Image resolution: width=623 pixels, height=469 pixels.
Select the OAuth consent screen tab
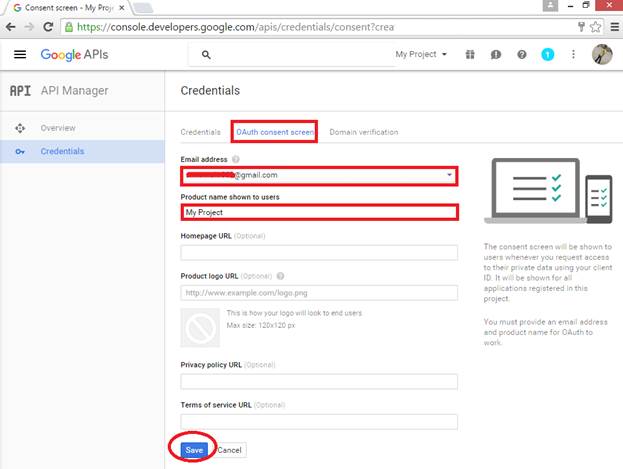click(275, 132)
